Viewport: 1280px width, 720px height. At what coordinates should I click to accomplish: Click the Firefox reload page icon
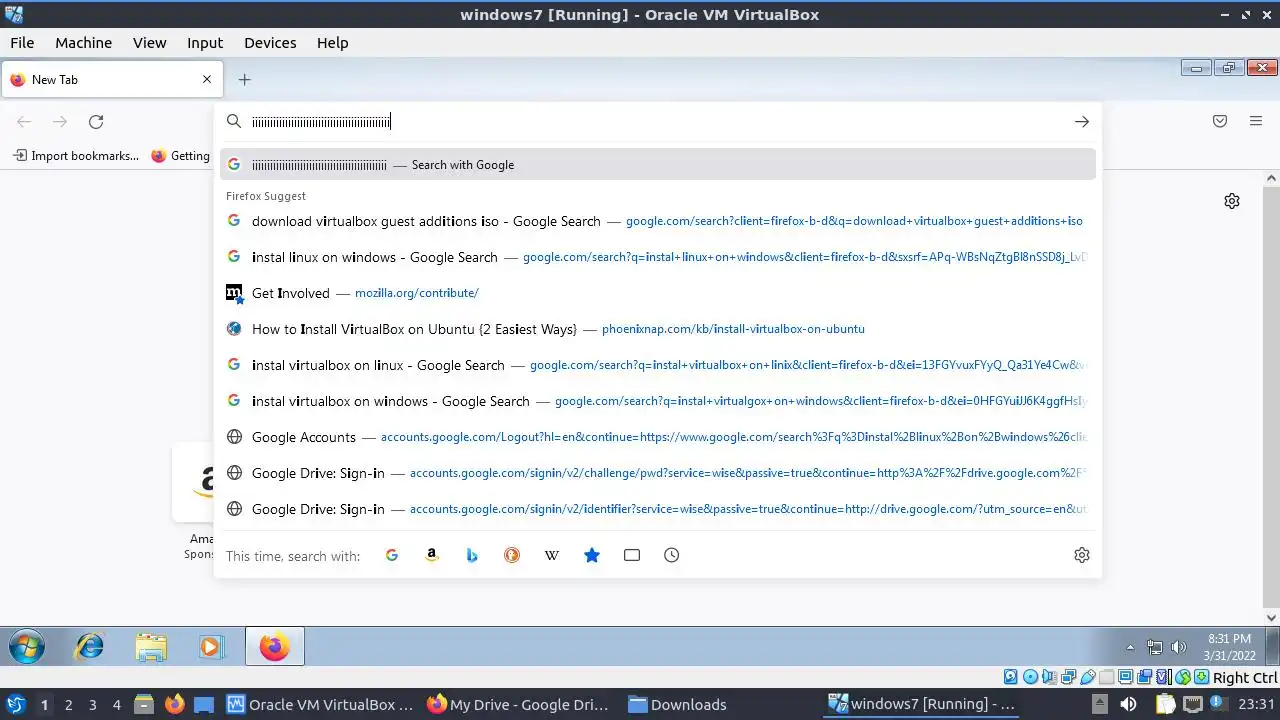click(x=96, y=122)
